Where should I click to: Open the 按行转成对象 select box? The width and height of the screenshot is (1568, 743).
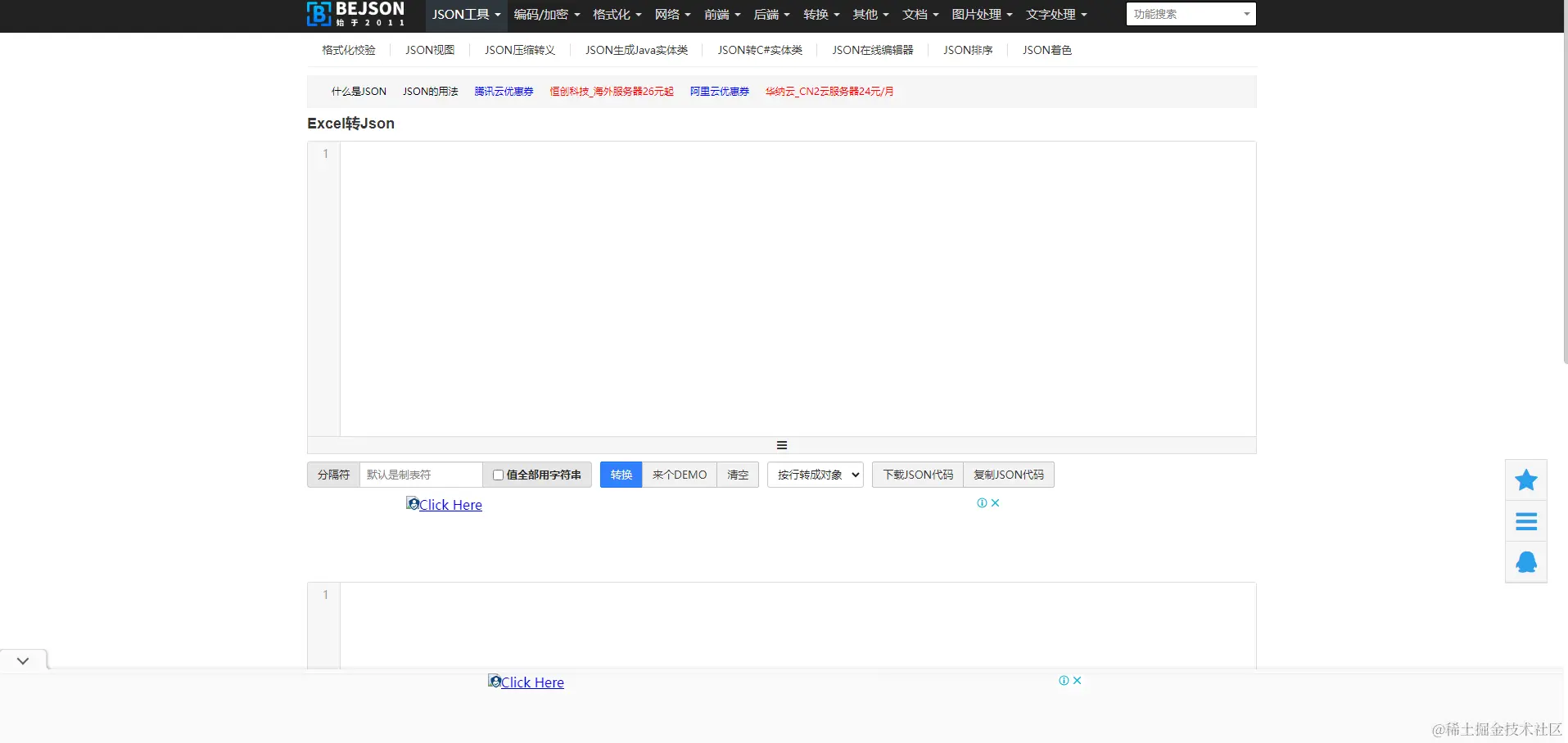pos(816,475)
